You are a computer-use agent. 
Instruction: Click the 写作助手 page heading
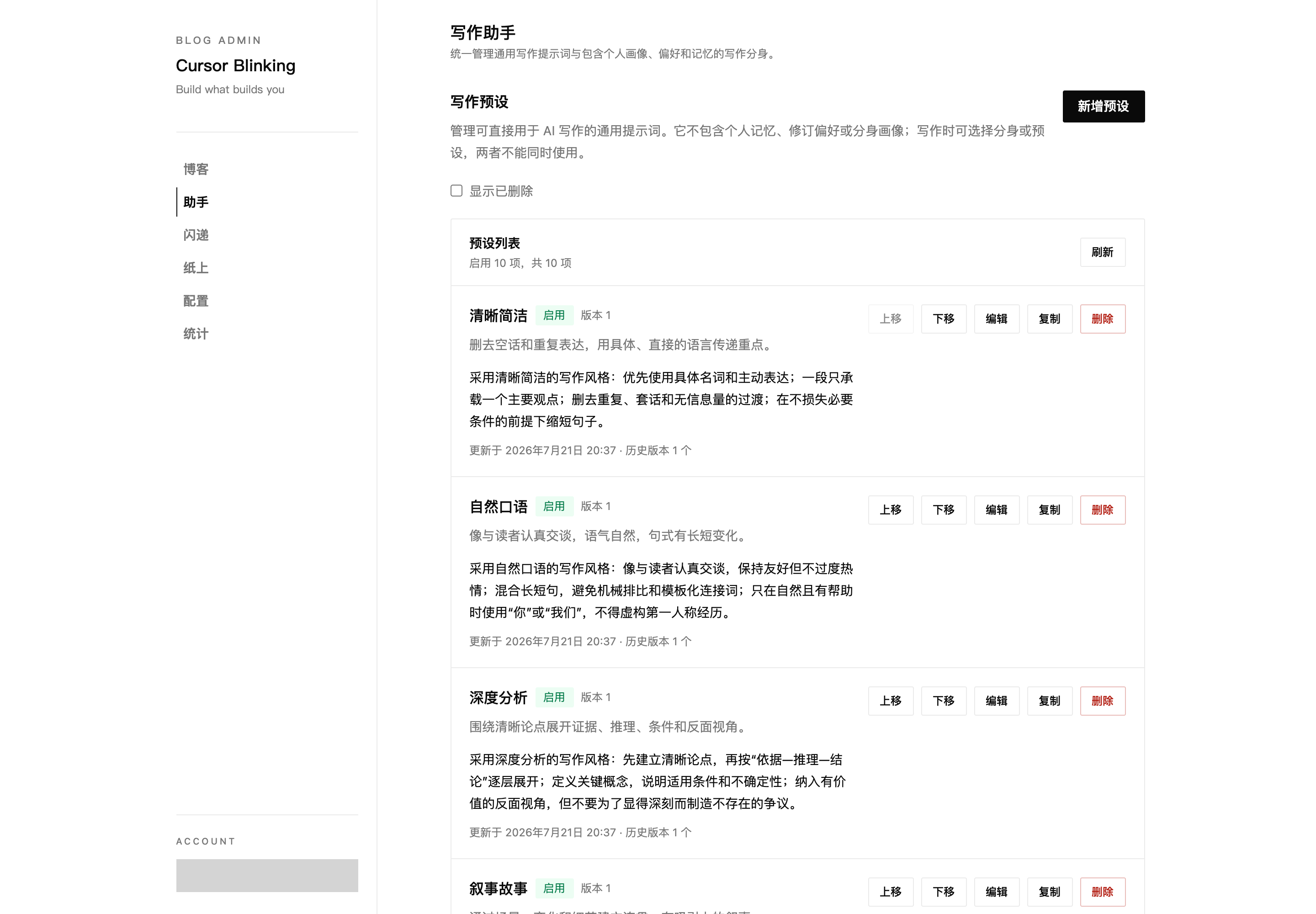pos(483,32)
